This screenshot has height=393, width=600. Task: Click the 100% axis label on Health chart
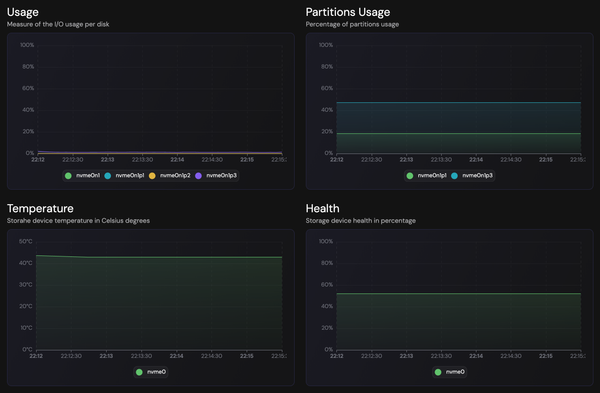(x=326, y=241)
